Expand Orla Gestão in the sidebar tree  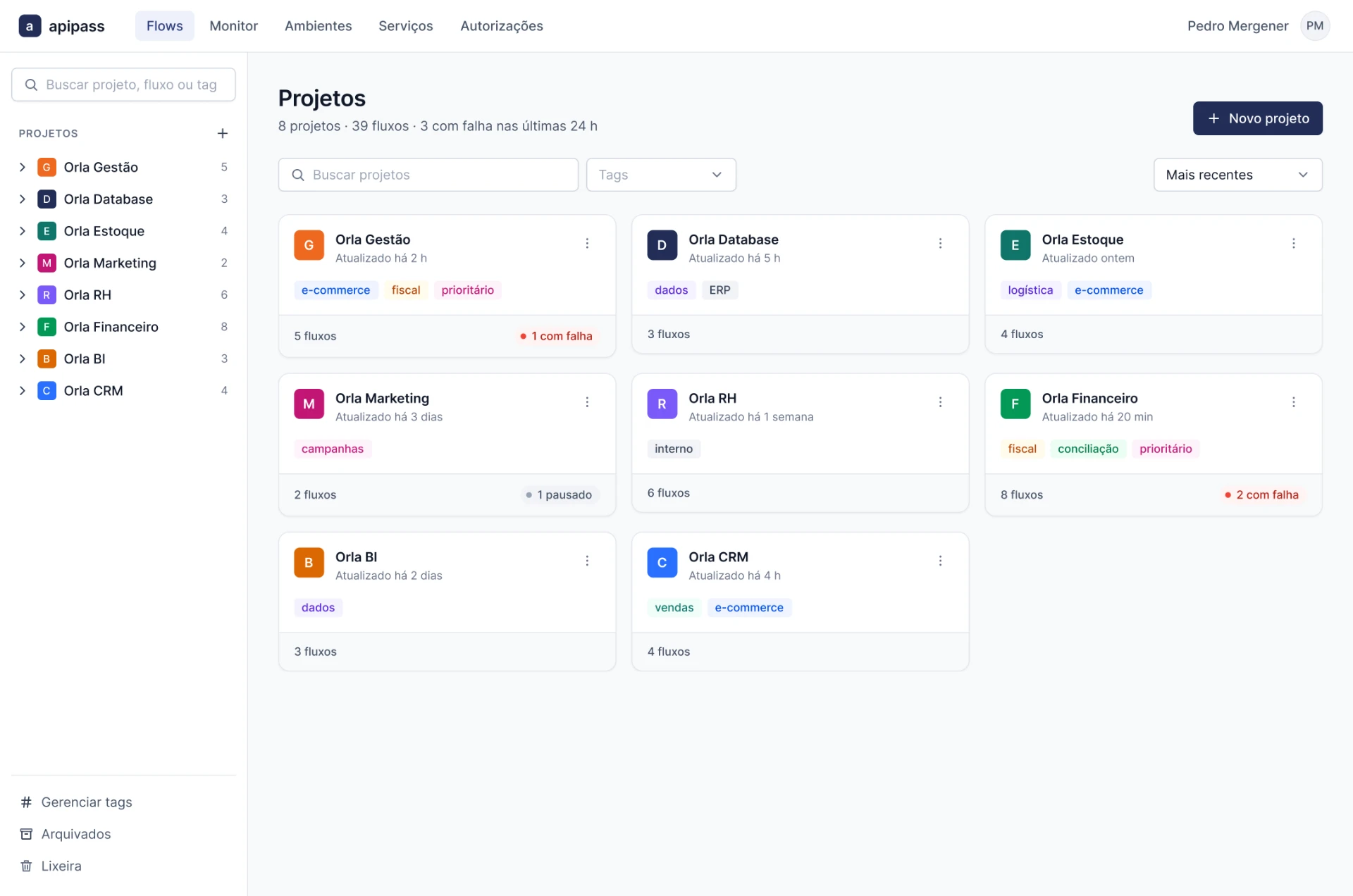point(23,167)
